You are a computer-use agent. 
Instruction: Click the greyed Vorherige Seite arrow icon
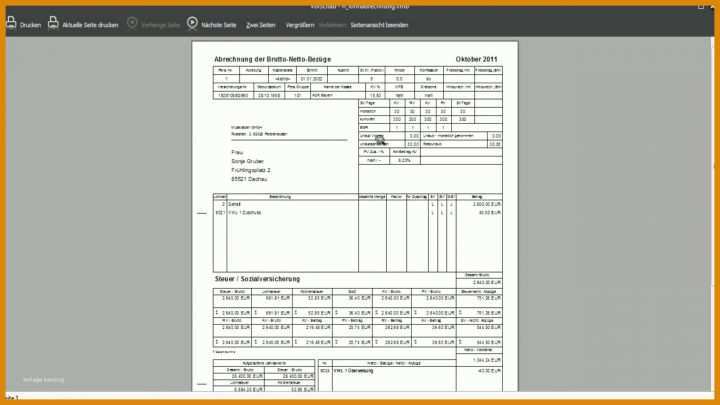pyautogui.click(x=132, y=23)
